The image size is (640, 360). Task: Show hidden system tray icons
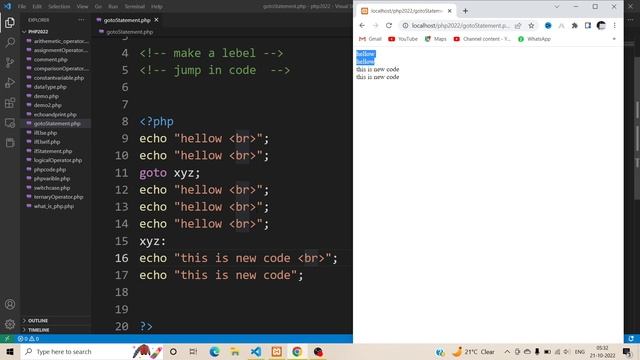507,351
